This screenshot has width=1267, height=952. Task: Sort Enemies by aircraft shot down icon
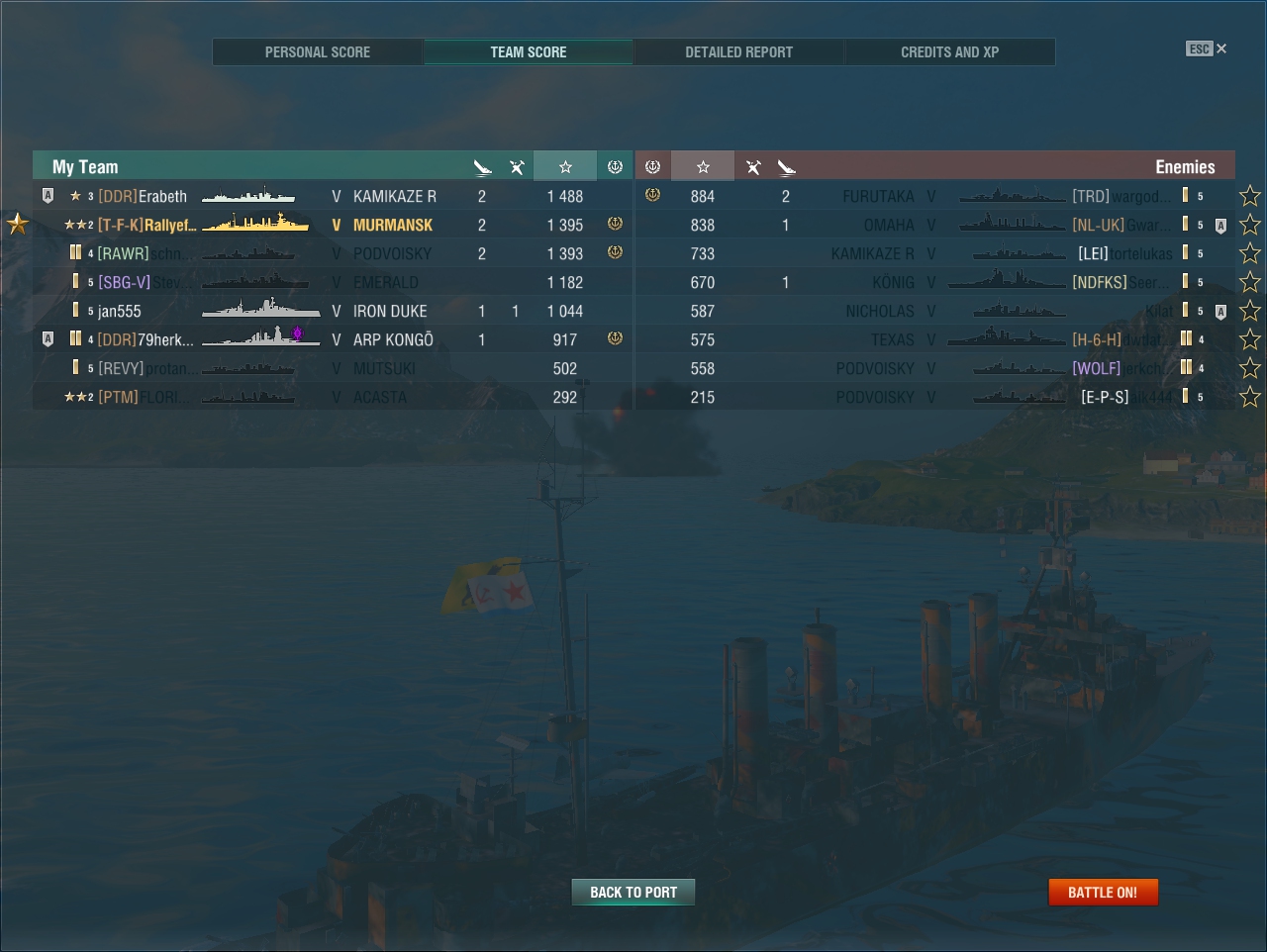(753, 166)
